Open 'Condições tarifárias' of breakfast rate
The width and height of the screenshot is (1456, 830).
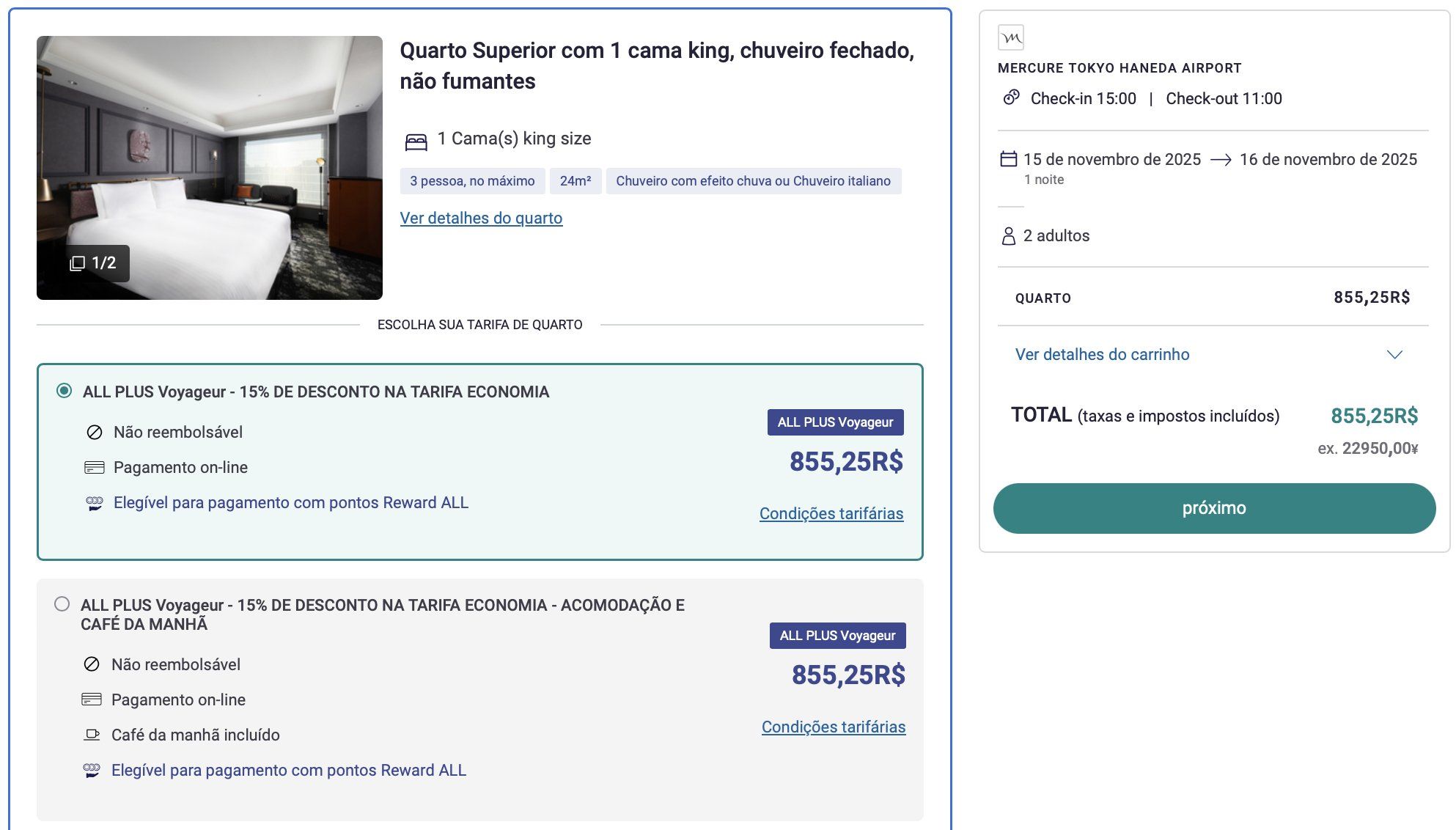tap(833, 727)
